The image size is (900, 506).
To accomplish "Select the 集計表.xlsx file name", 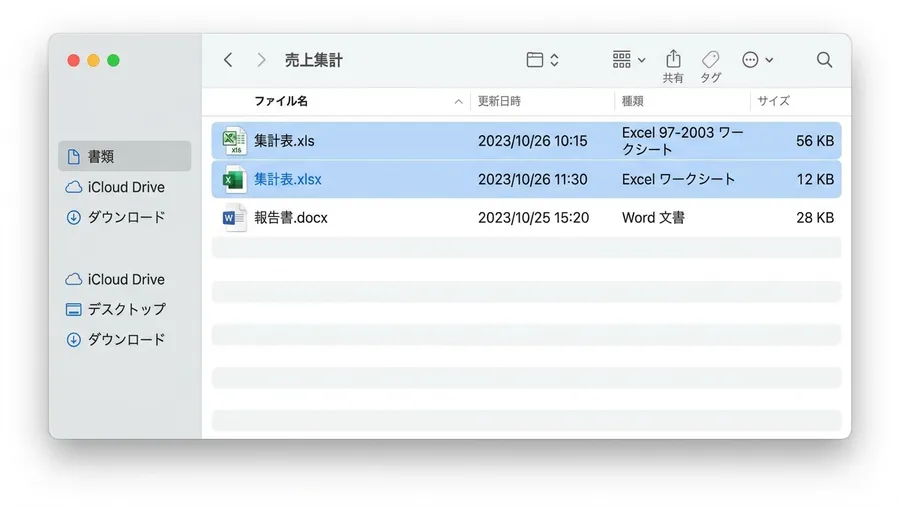I will click(x=288, y=179).
